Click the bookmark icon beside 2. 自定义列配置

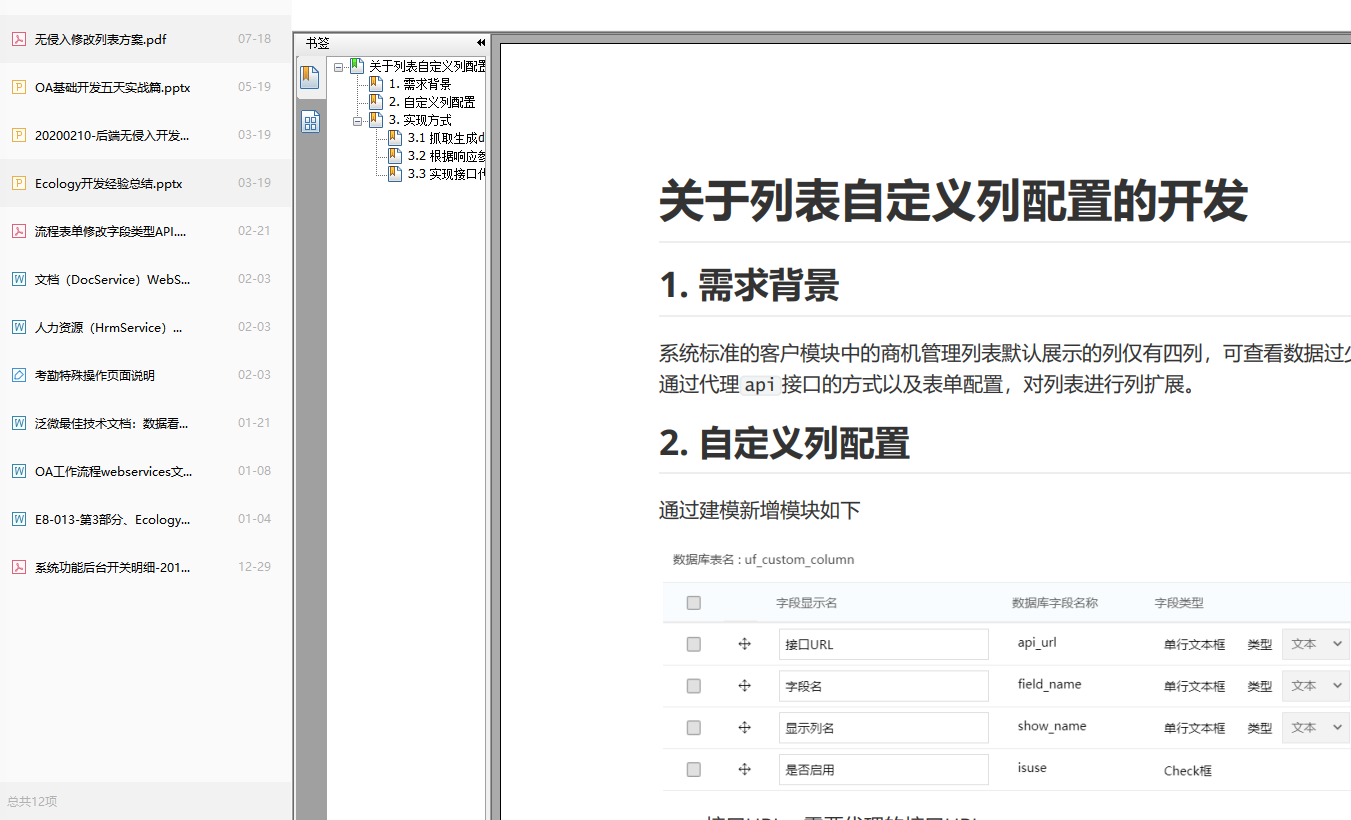[378, 101]
